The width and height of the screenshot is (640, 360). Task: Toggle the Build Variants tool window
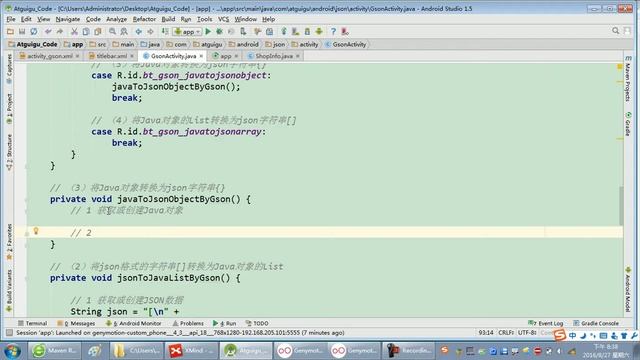[x=9, y=291]
